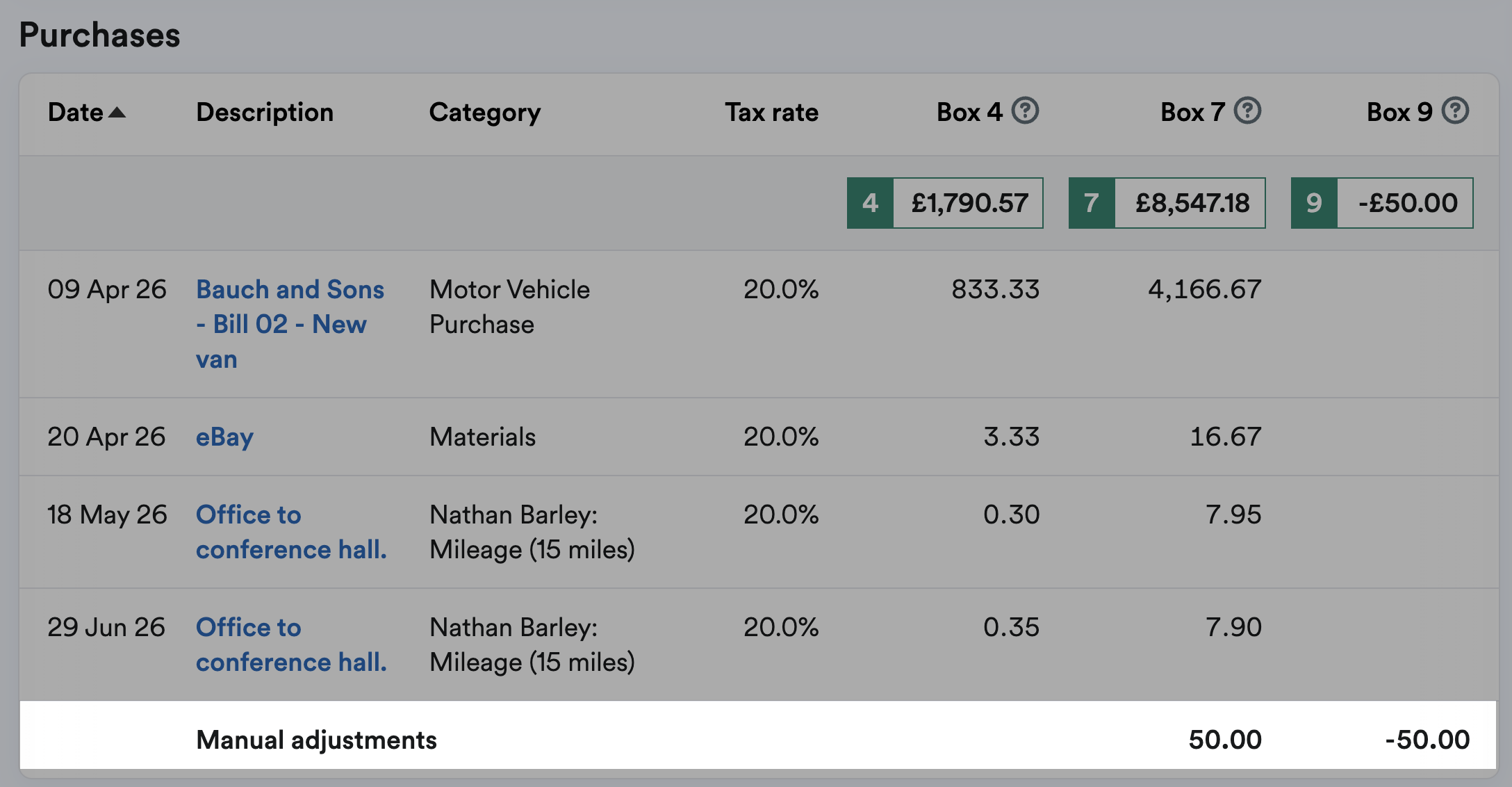Click the 0.30 Box 4 amount
This screenshot has width=1512, height=787.
tap(1011, 514)
